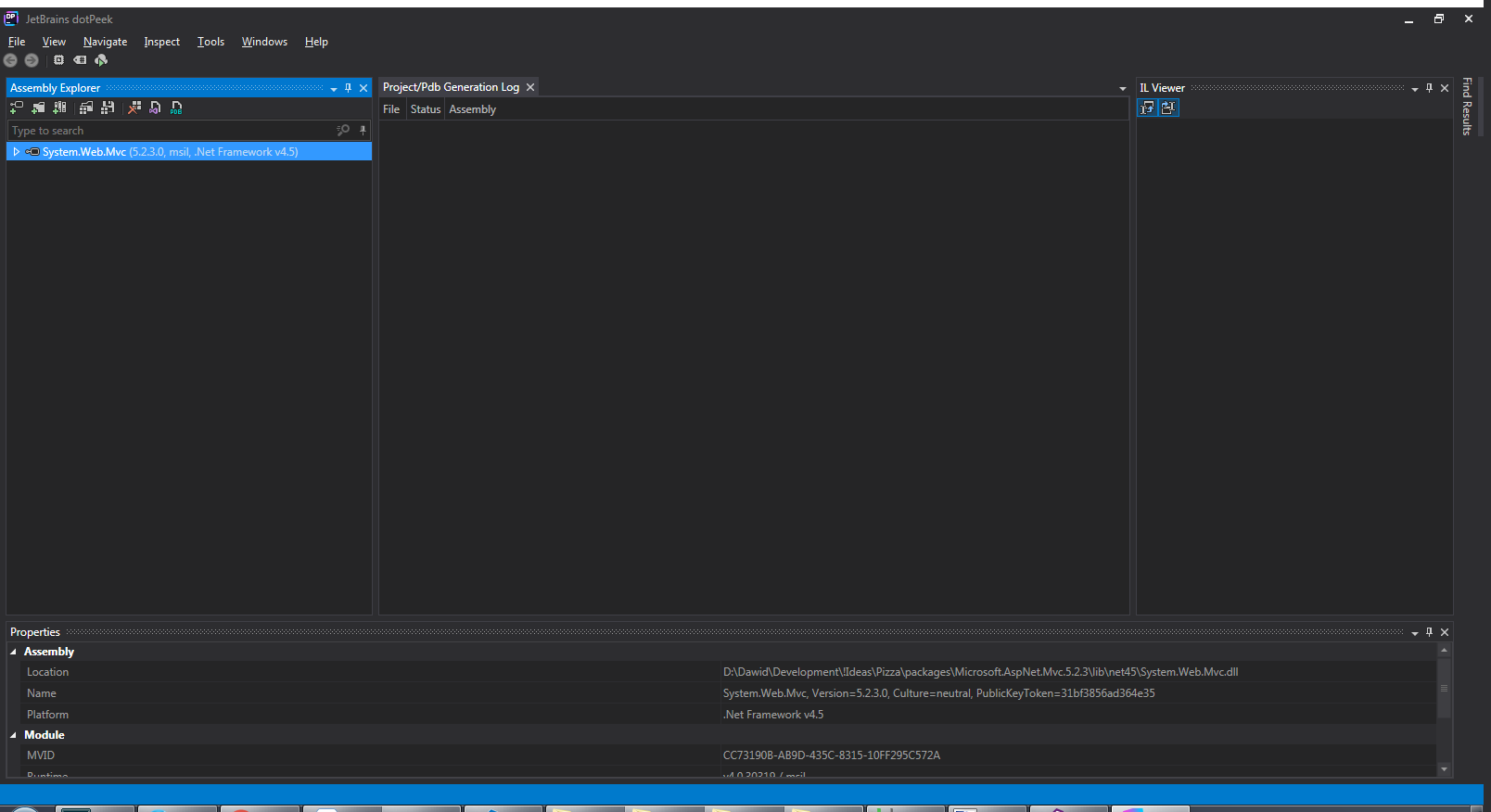The height and width of the screenshot is (812, 1491).
Task: Open Assembly Explorer window position dropdown
Action: (x=334, y=89)
